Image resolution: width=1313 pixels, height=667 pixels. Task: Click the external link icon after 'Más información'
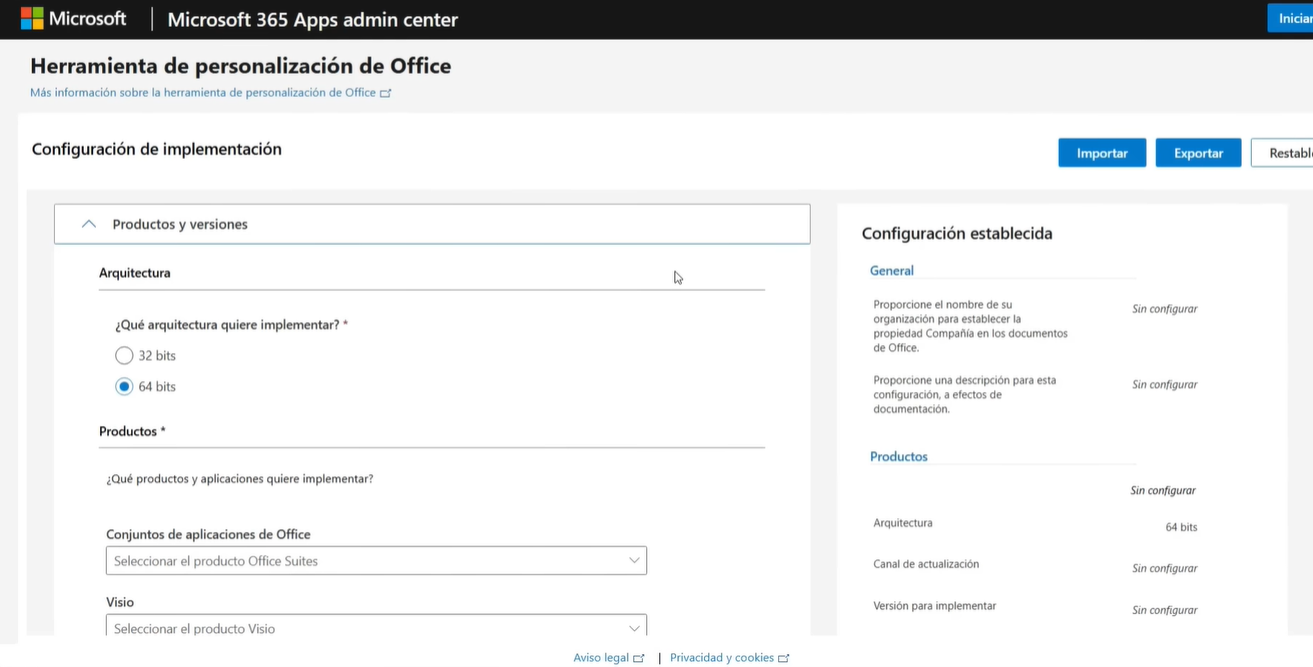(387, 92)
